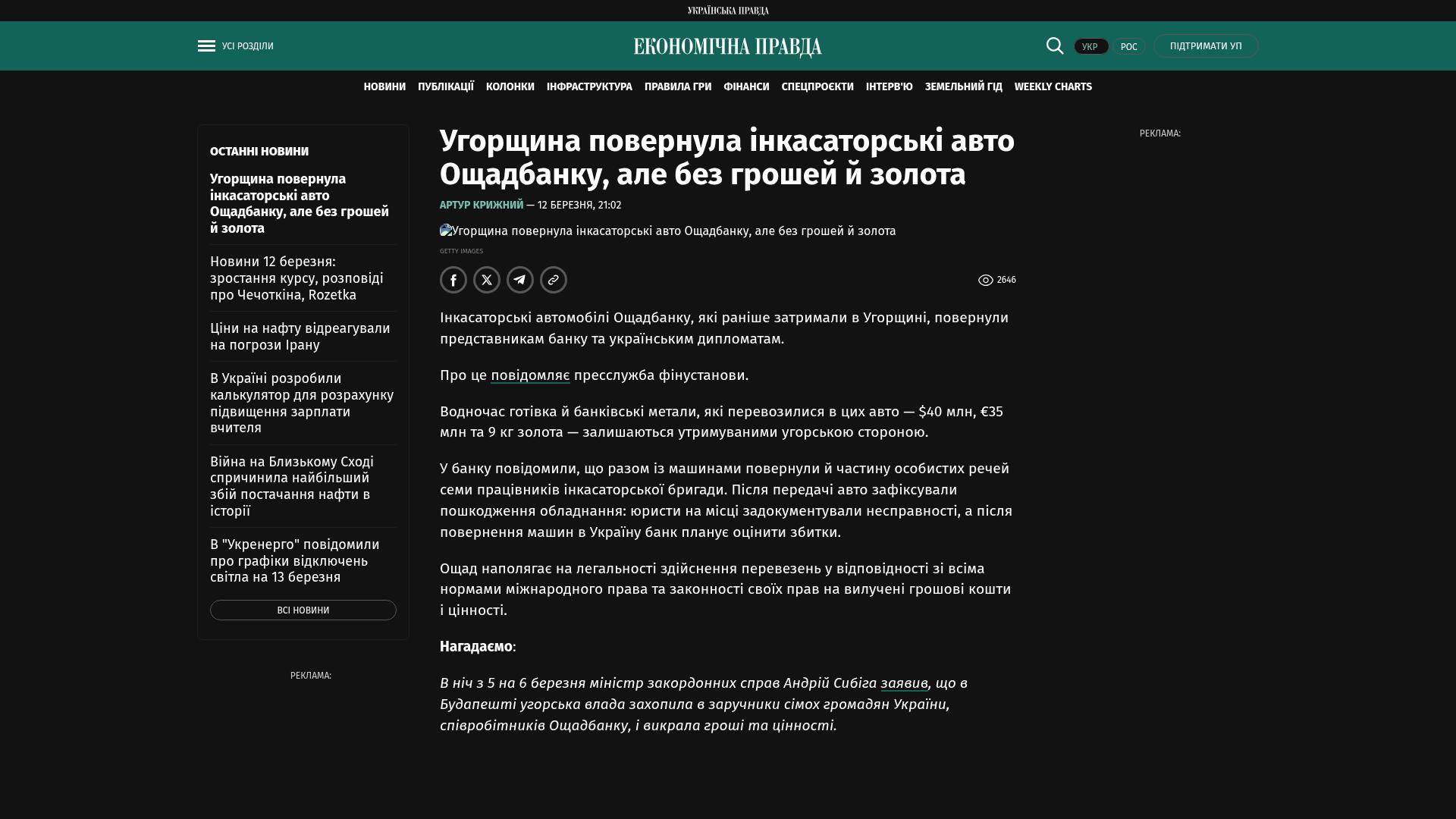
Task: Click the Українська правда top logo
Action: (x=727, y=11)
